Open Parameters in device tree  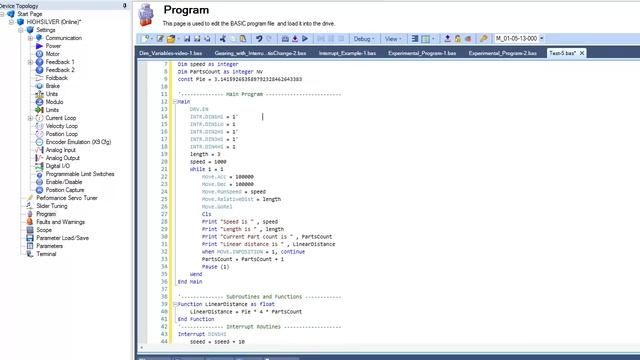(x=49, y=246)
